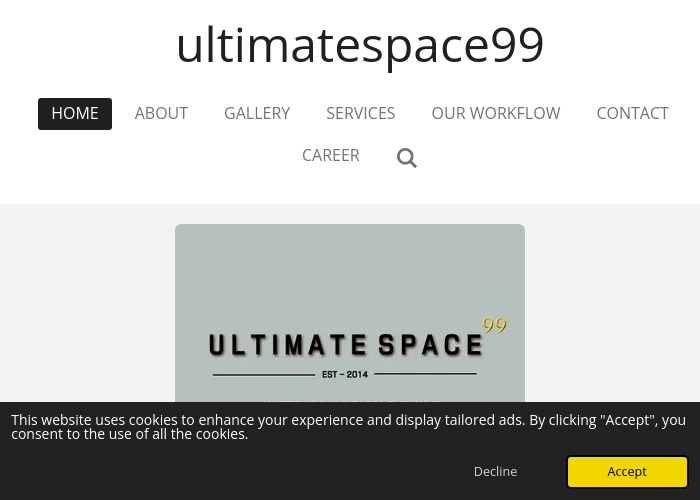The image size is (700, 500).
Task: Go to the CONTACT page
Action: [x=633, y=114]
